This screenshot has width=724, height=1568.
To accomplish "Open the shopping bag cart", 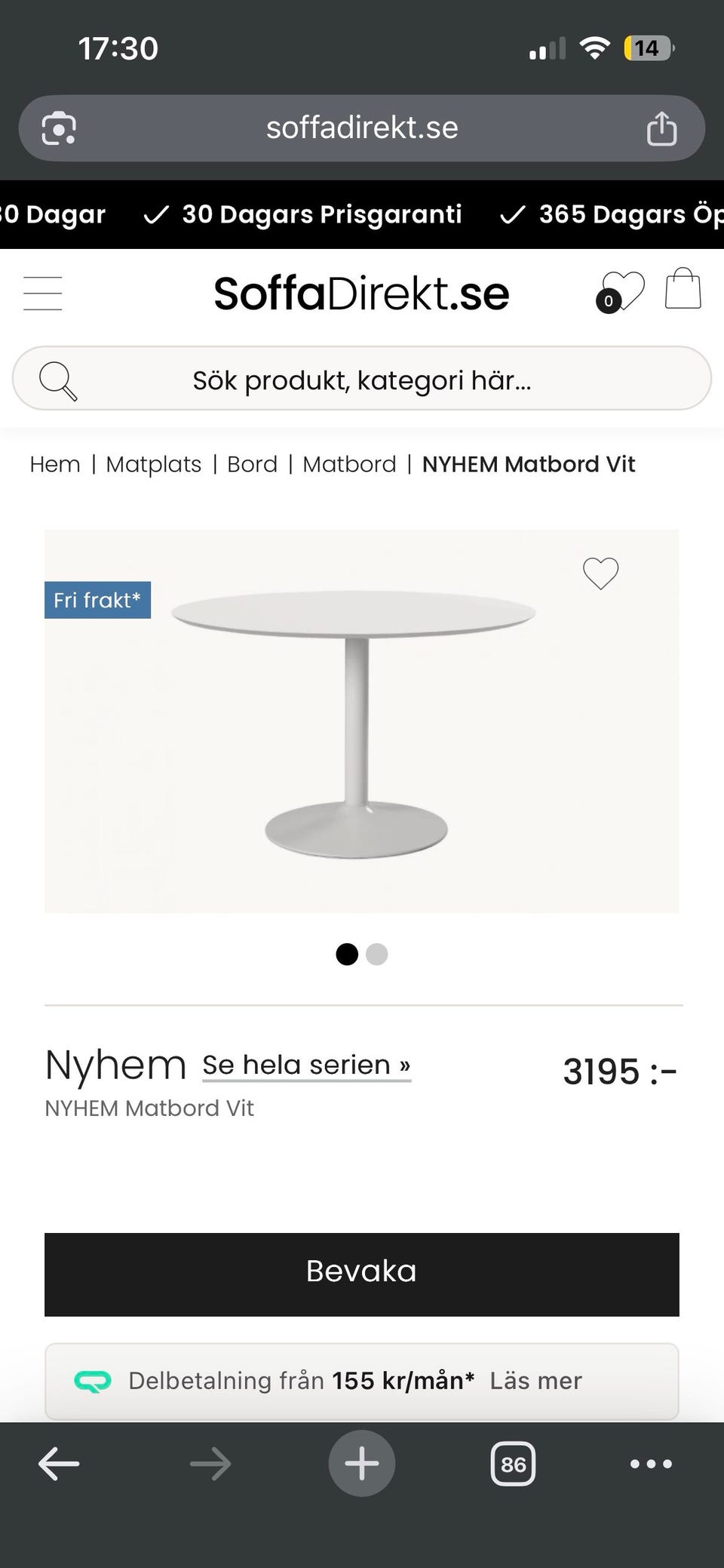I will (x=683, y=289).
